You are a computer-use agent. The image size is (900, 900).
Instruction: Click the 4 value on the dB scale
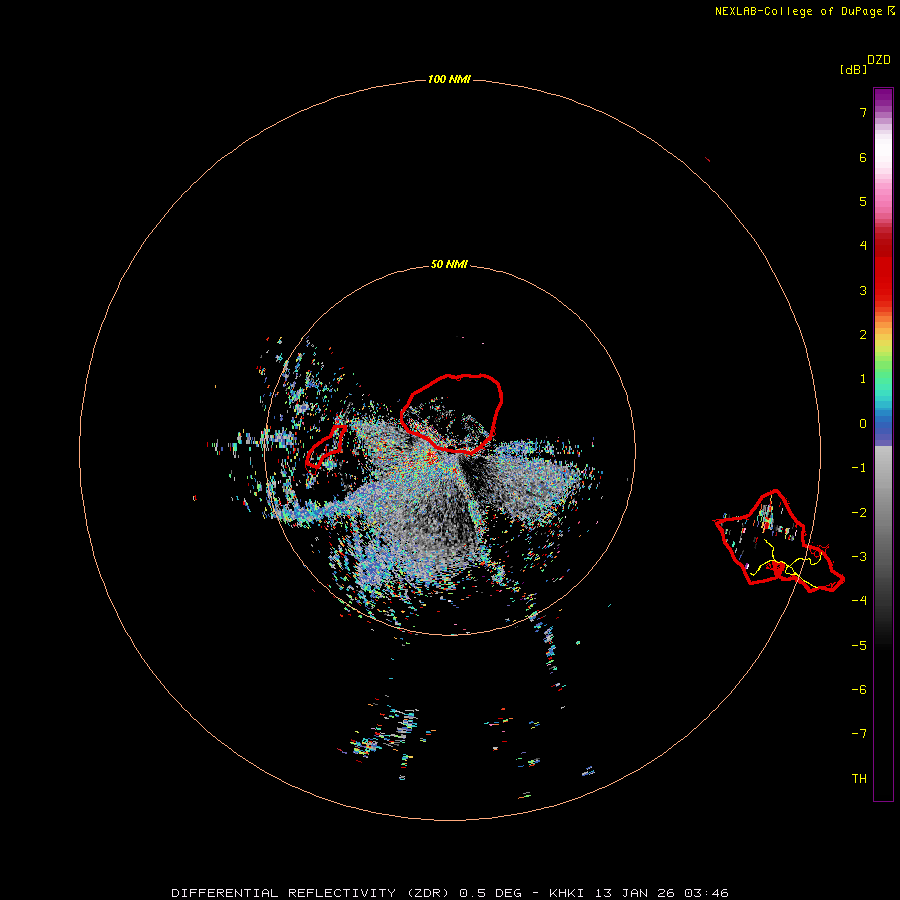point(863,246)
